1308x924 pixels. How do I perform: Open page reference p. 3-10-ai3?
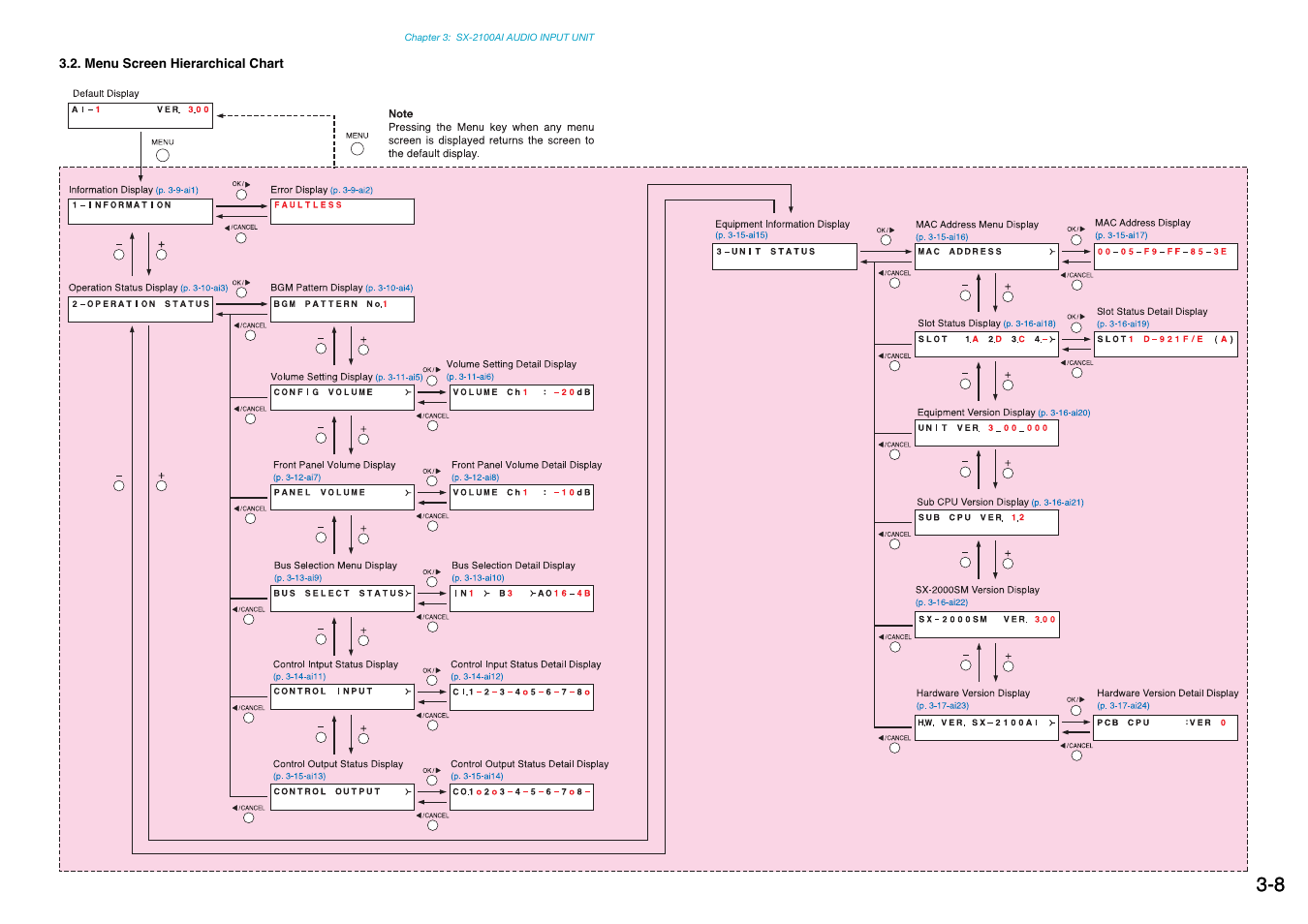click(x=204, y=289)
